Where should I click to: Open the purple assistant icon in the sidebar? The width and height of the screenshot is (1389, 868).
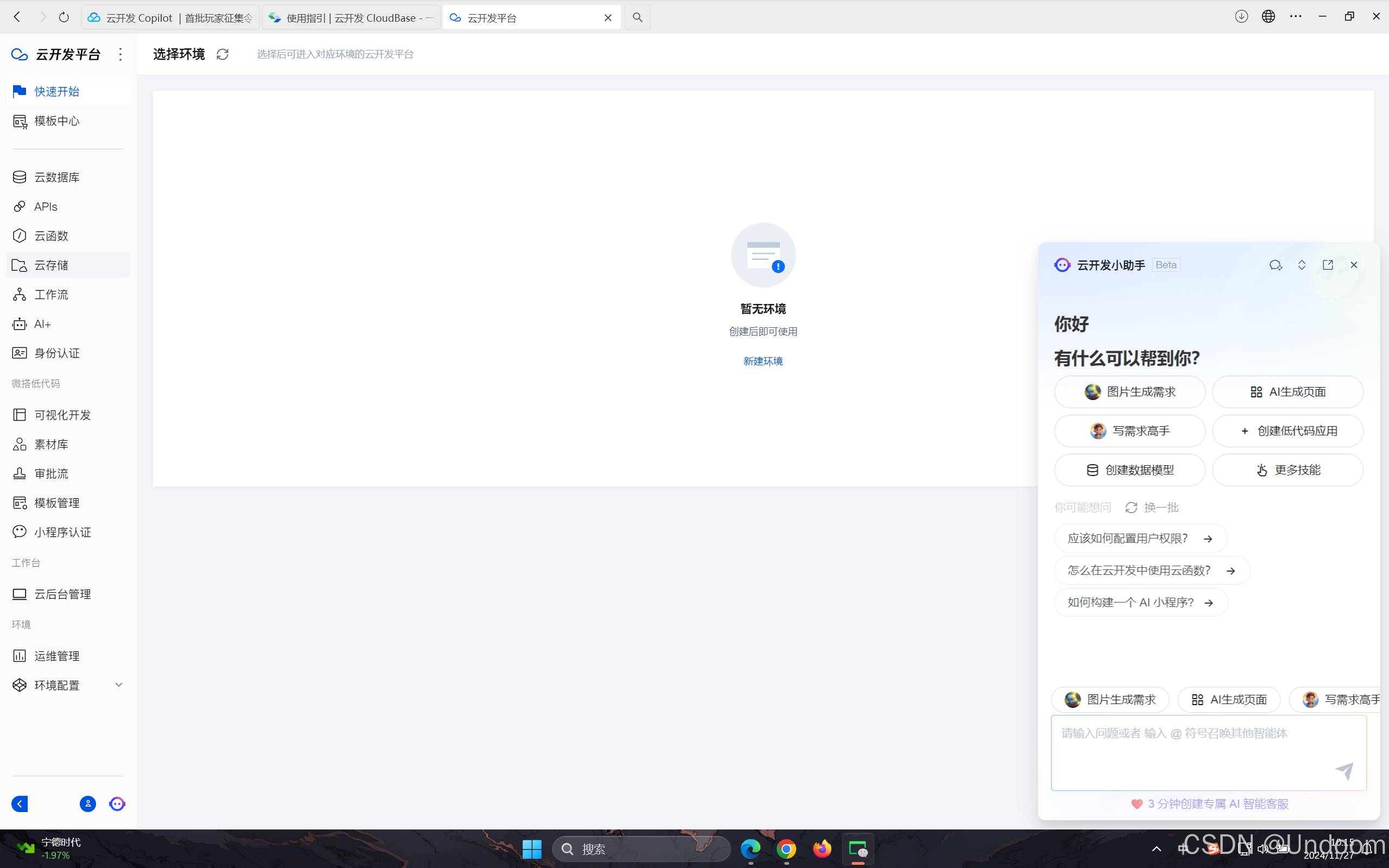tap(117, 804)
